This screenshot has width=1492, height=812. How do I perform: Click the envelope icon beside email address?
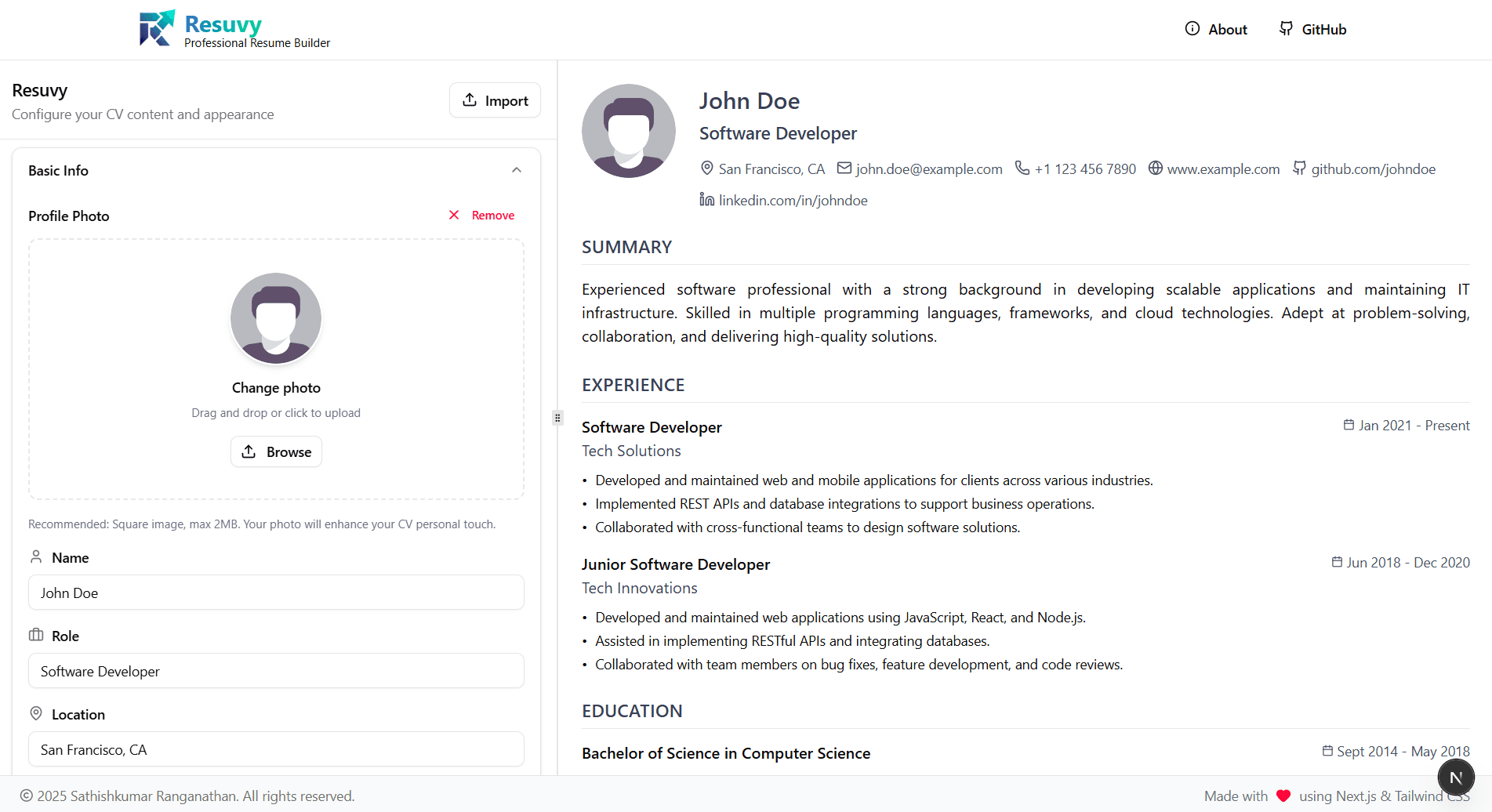coord(844,168)
